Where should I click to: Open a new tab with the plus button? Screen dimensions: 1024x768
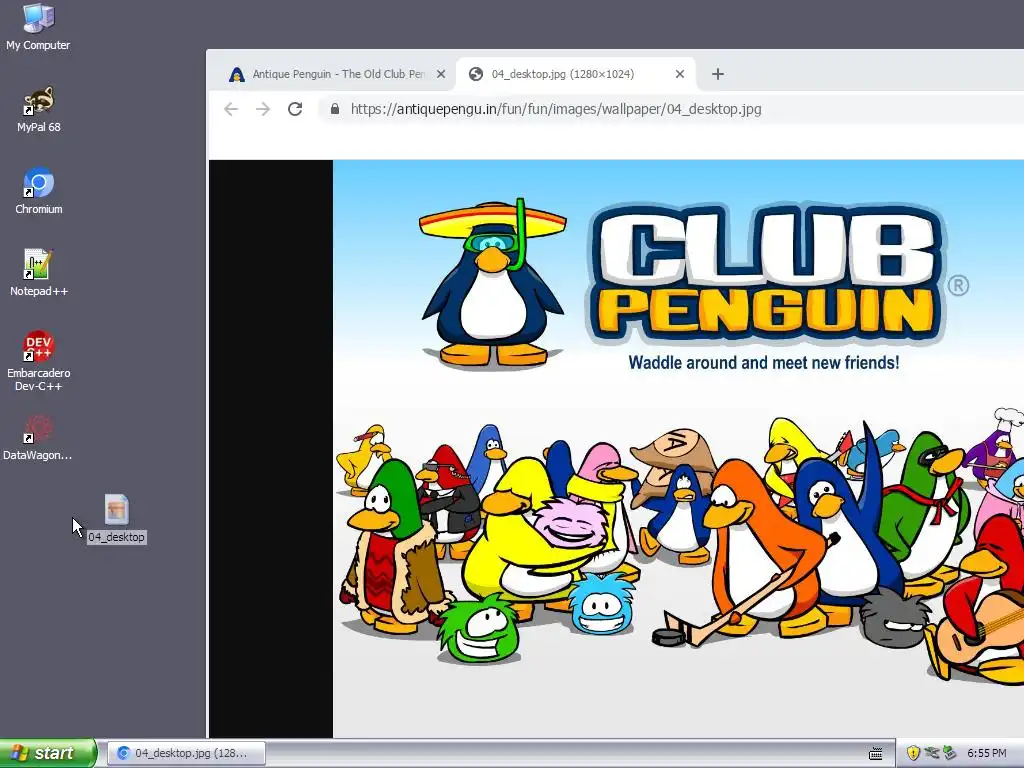[718, 74]
